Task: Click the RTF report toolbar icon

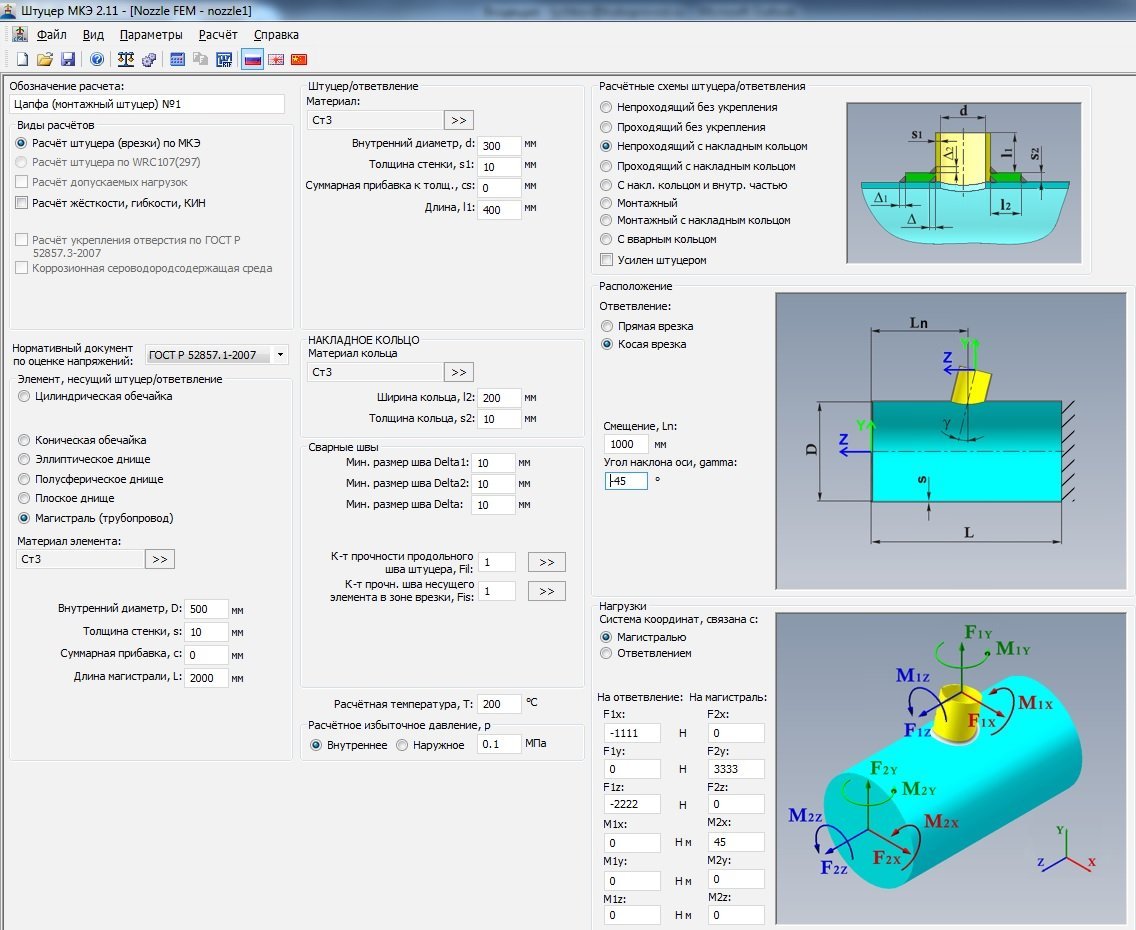Action: coord(224,59)
